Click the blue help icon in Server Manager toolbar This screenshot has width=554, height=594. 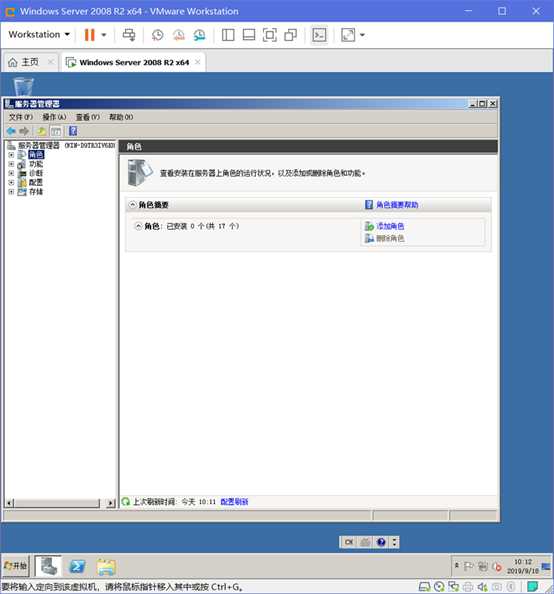73,131
